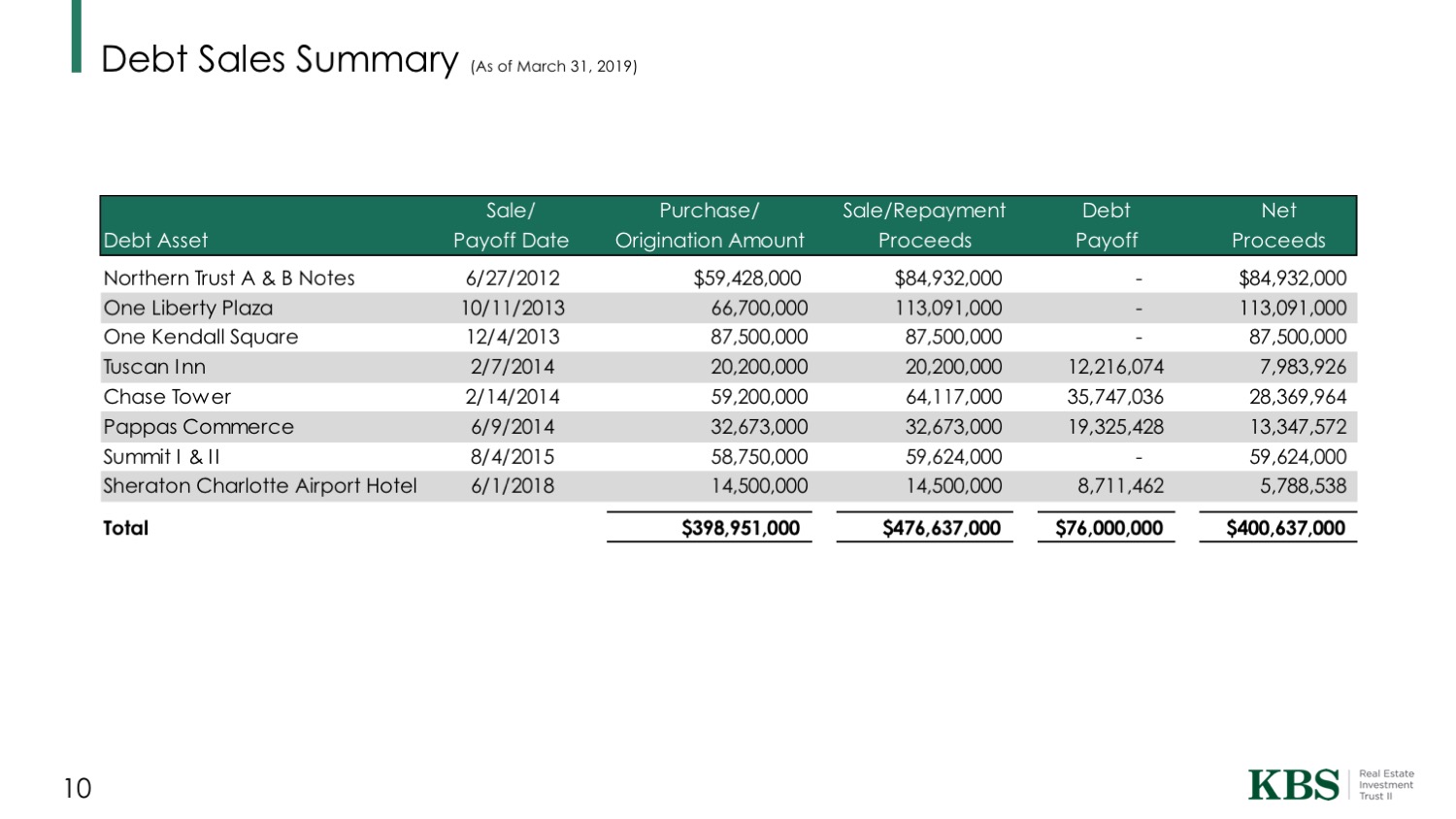1456x819 pixels.
Task: Click the date 2/7/2014
Action: [513, 367]
